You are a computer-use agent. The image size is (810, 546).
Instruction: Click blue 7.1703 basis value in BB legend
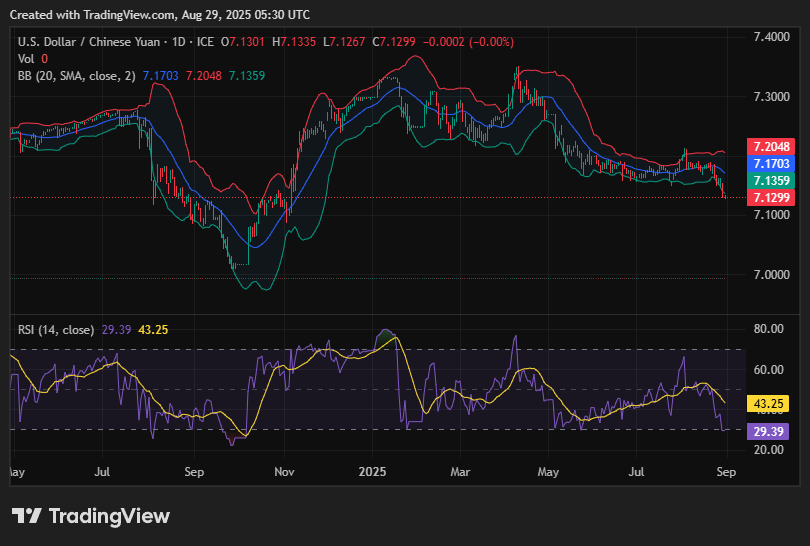click(x=161, y=76)
